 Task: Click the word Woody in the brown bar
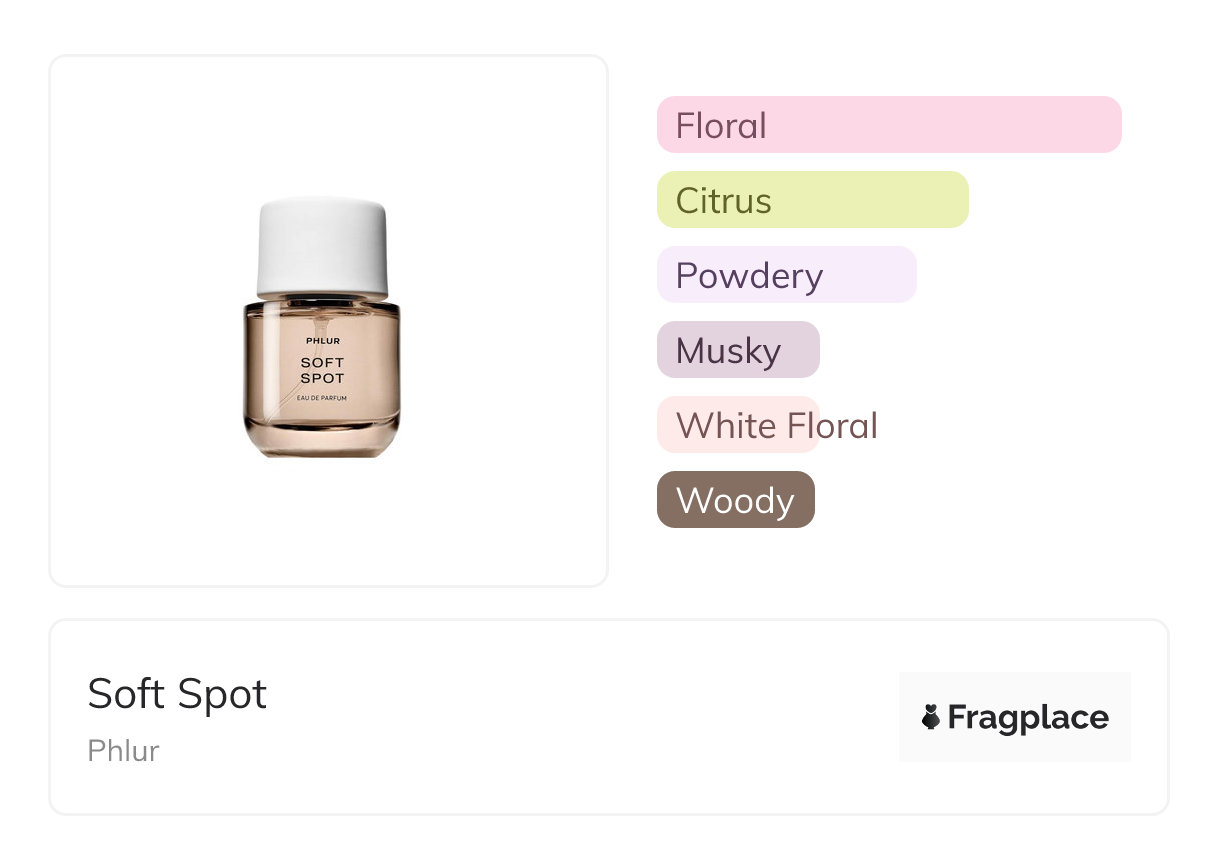click(735, 501)
